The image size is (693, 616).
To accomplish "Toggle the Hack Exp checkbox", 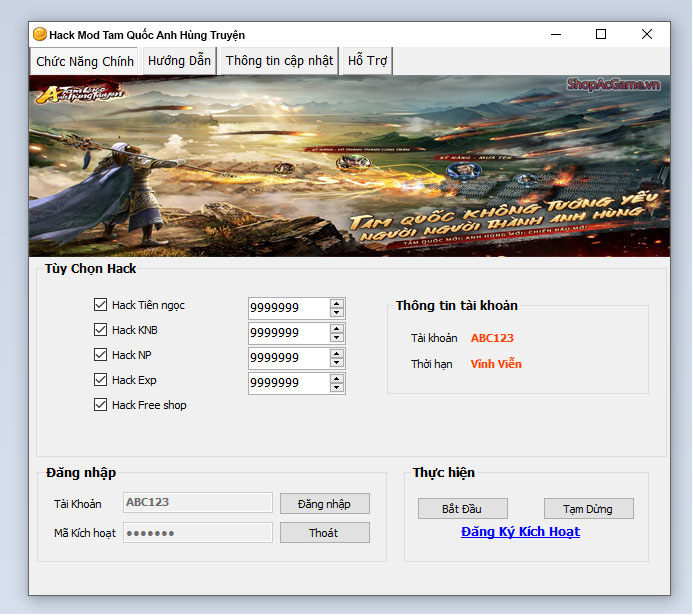I will point(100,380).
